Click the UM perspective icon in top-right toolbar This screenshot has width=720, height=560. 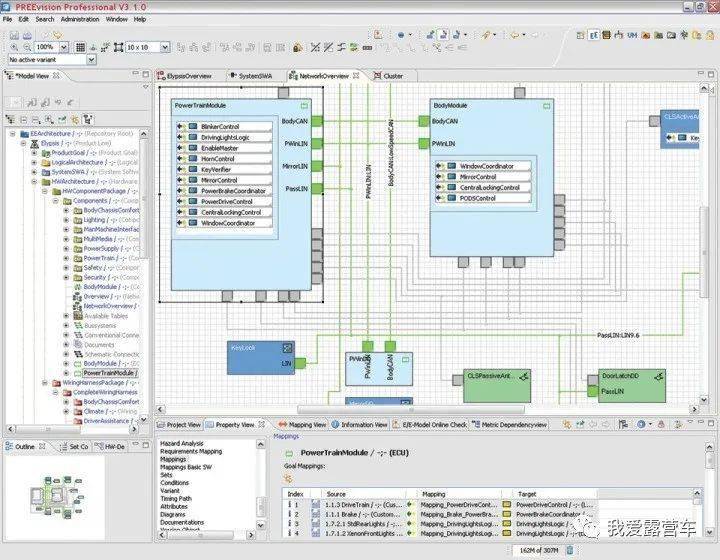pos(632,35)
